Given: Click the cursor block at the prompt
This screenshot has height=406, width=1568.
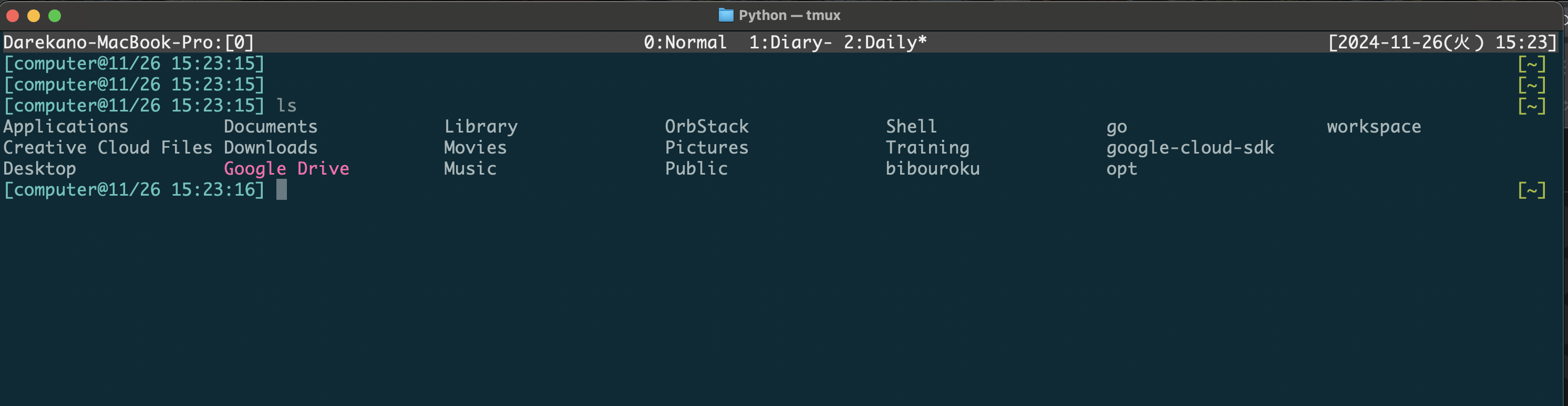Looking at the screenshot, I should point(281,189).
